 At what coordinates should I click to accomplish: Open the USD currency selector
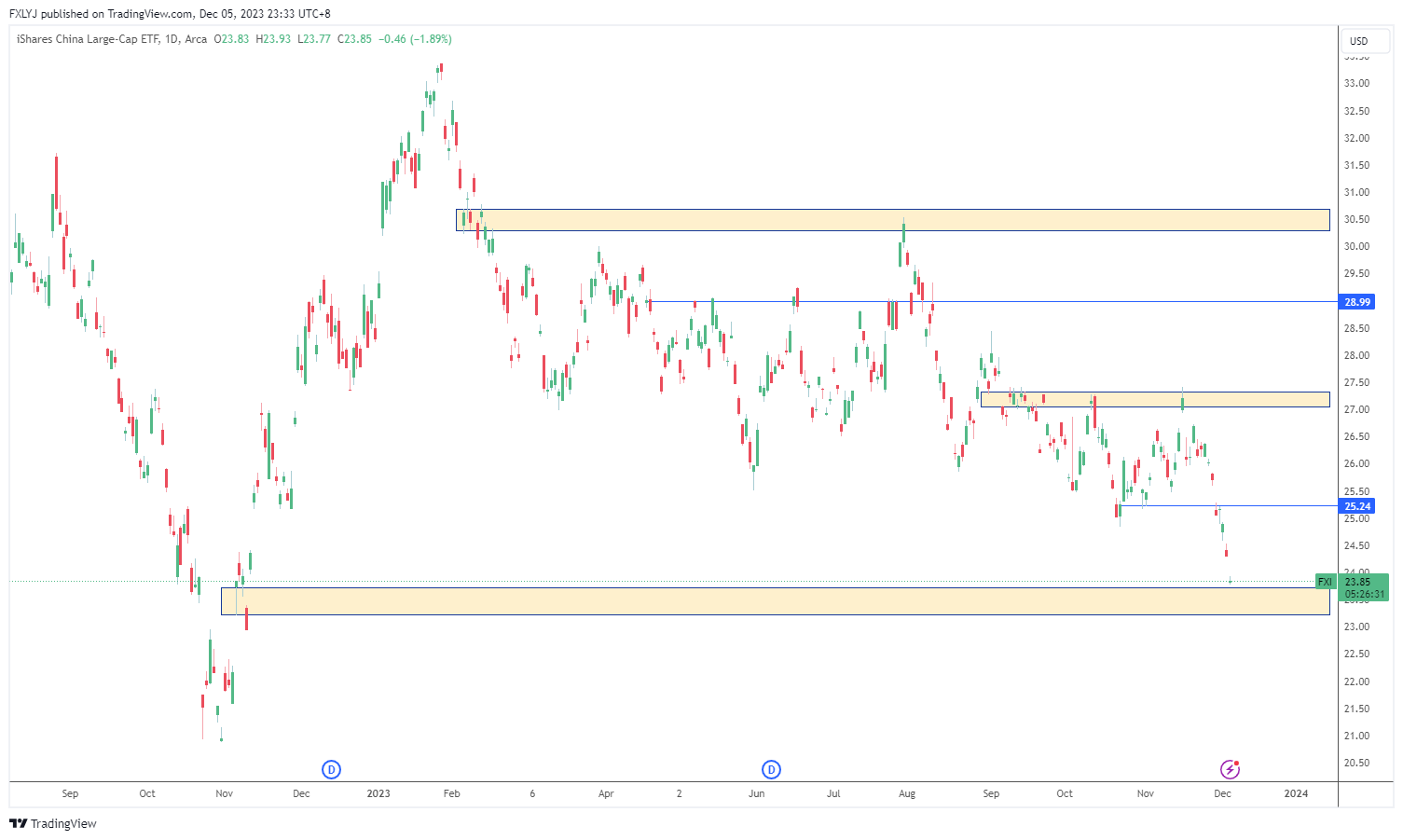(1359, 41)
